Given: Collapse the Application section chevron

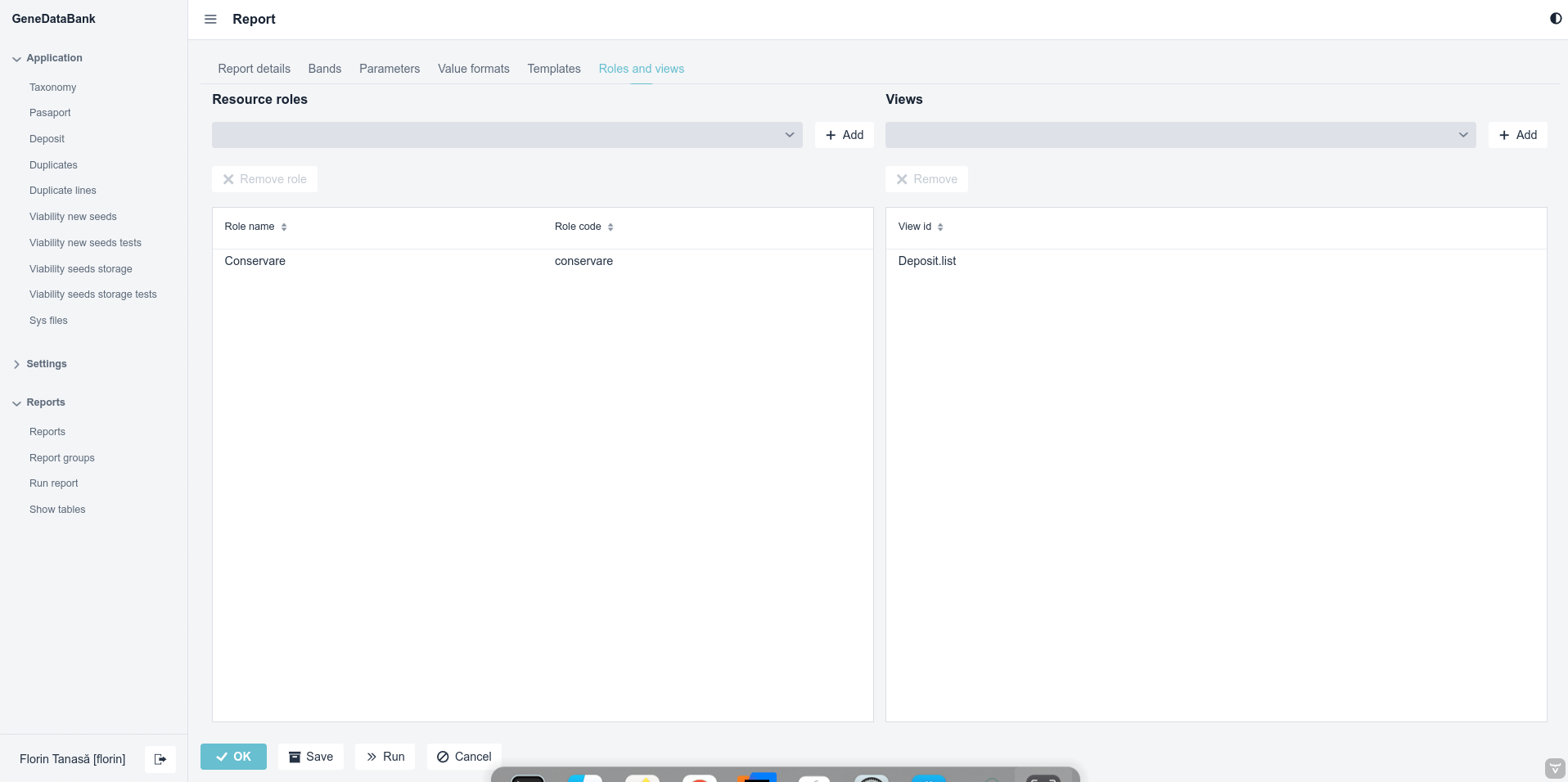Looking at the screenshot, I should pyautogui.click(x=16, y=59).
